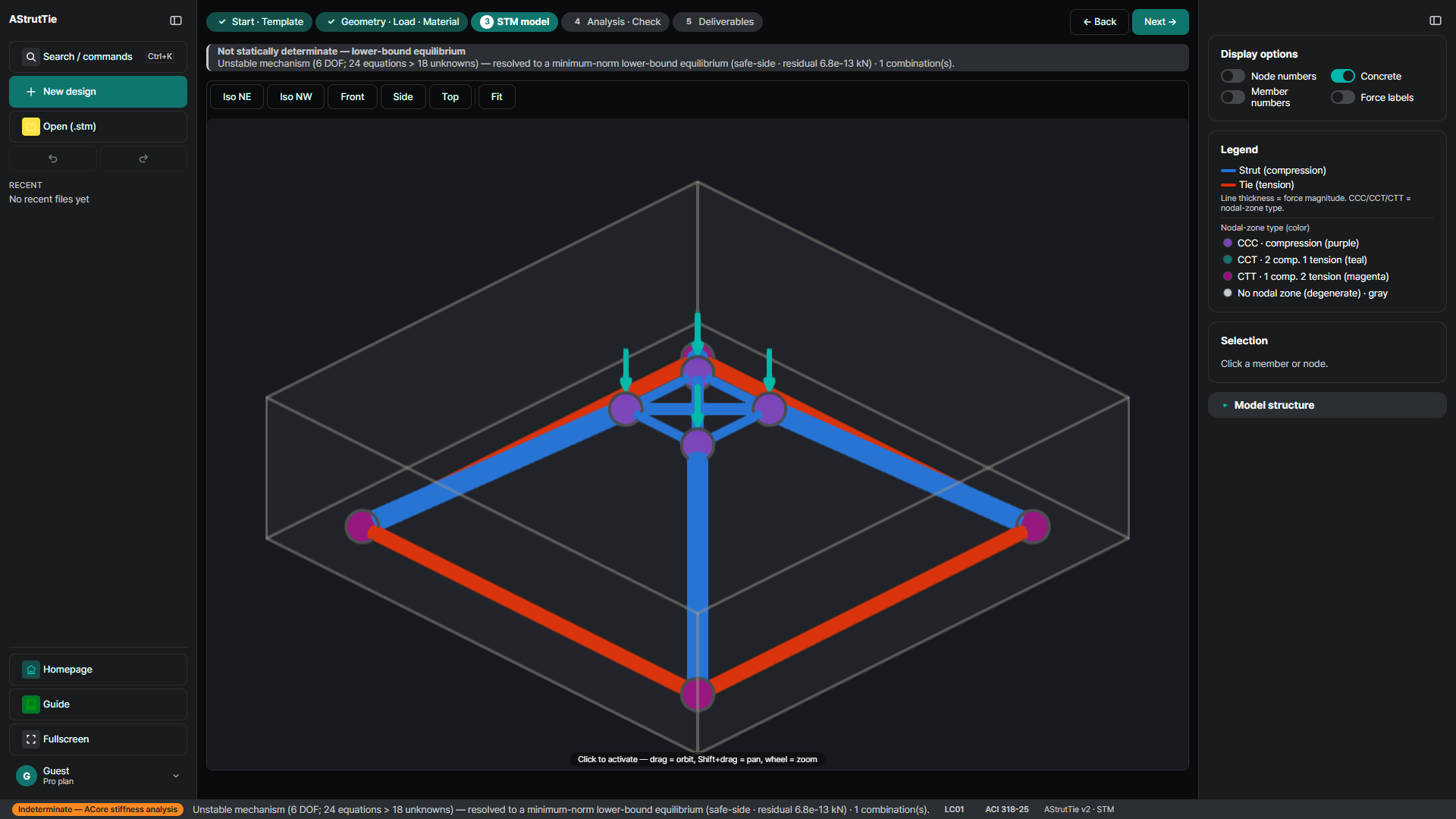Click the red Tie legend line
The width and height of the screenshot is (1456, 819).
pyautogui.click(x=1228, y=185)
